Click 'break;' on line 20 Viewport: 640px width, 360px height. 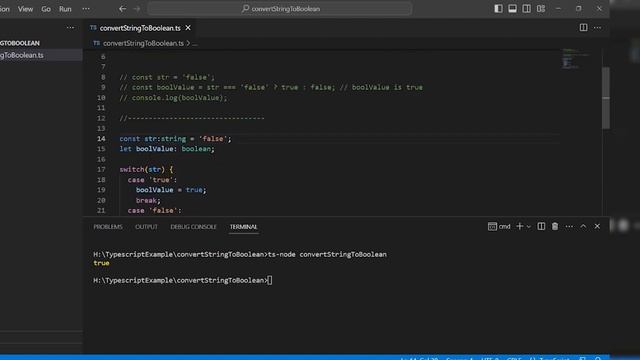click(x=148, y=200)
